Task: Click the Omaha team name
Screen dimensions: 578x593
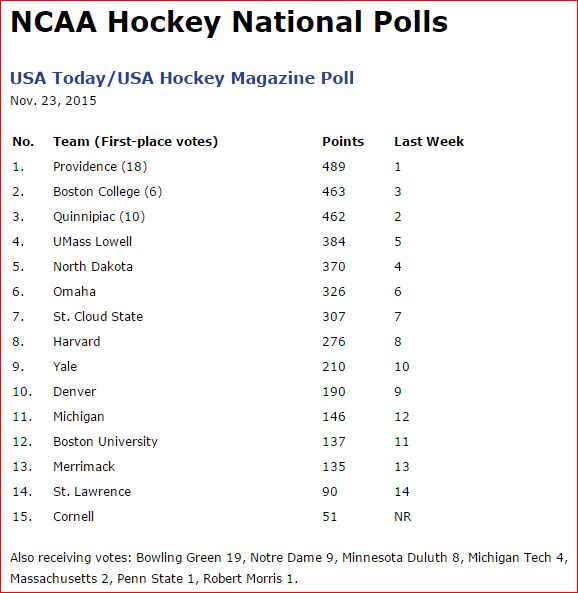Action: tap(75, 292)
